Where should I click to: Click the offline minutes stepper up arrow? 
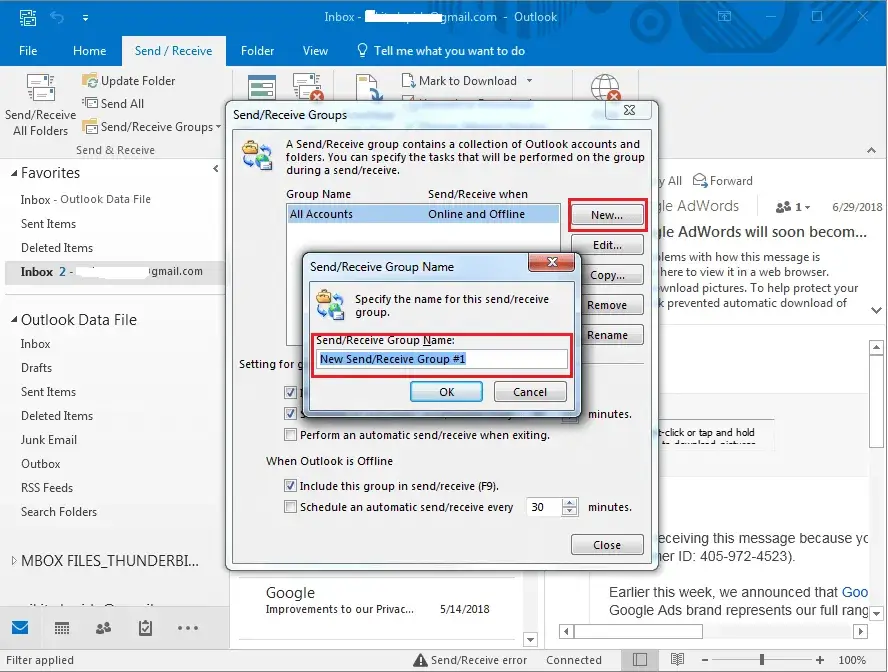tap(570, 502)
